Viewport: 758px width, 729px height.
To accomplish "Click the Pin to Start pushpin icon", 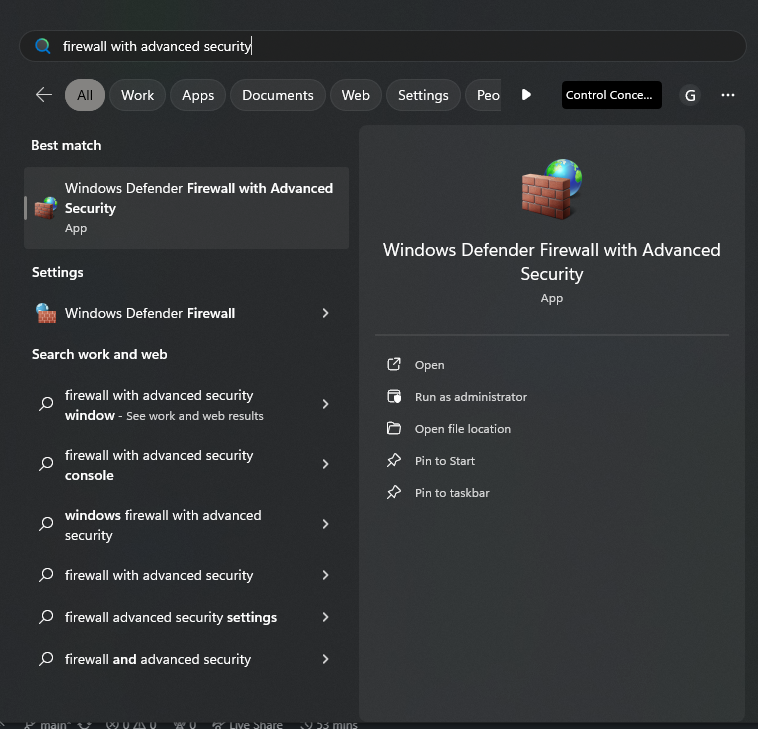I will click(x=394, y=460).
